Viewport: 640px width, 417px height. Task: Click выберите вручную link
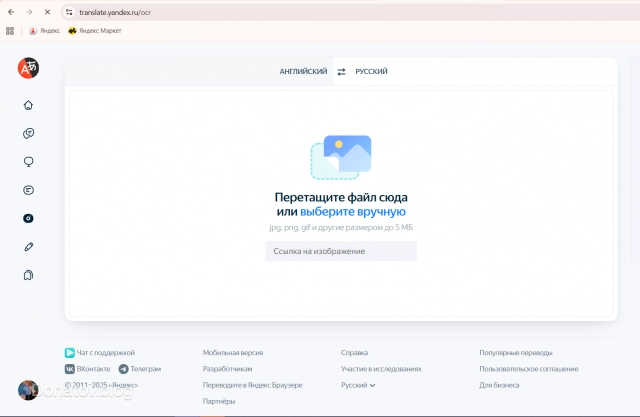[x=353, y=211]
